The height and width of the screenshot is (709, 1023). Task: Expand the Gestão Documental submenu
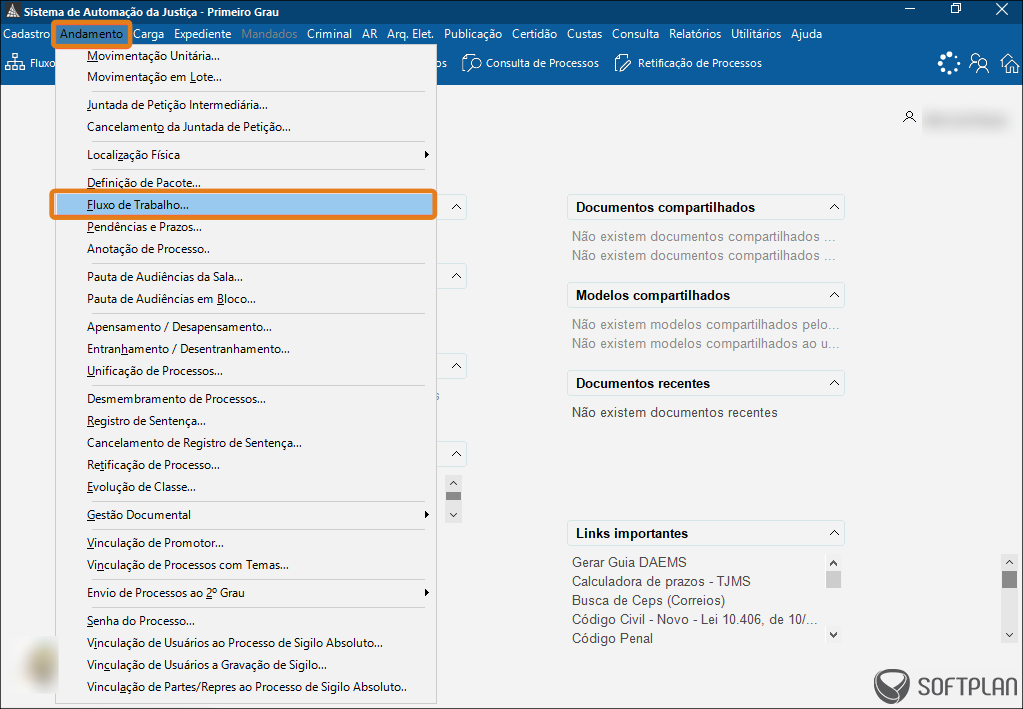(x=426, y=515)
